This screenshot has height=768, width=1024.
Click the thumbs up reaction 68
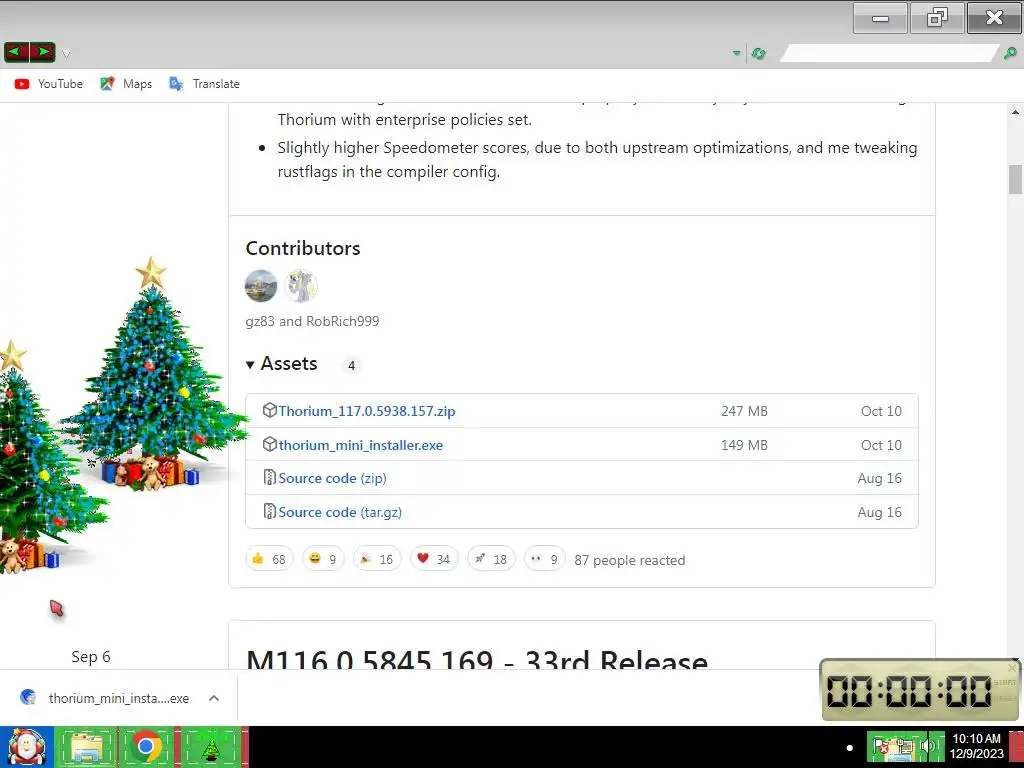269,559
